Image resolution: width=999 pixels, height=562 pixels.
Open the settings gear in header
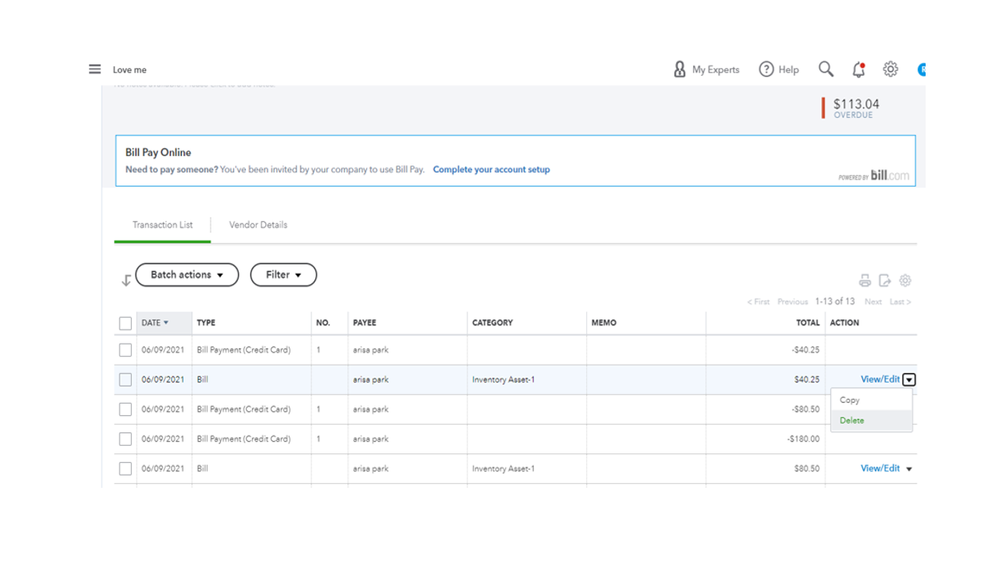tap(890, 69)
